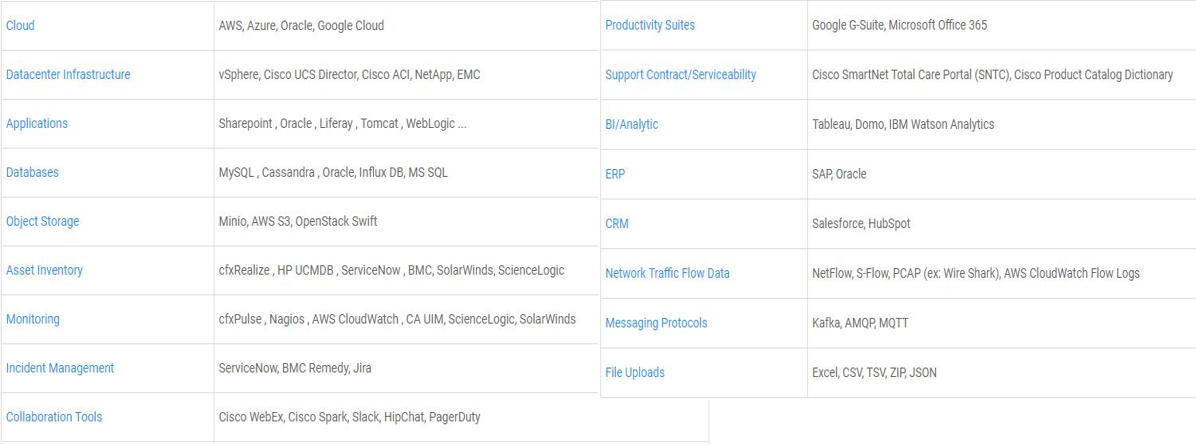1196x445 pixels.
Task: Click the 'Kafka, AMQP, MQTT' cell text
Action: [x=860, y=323]
